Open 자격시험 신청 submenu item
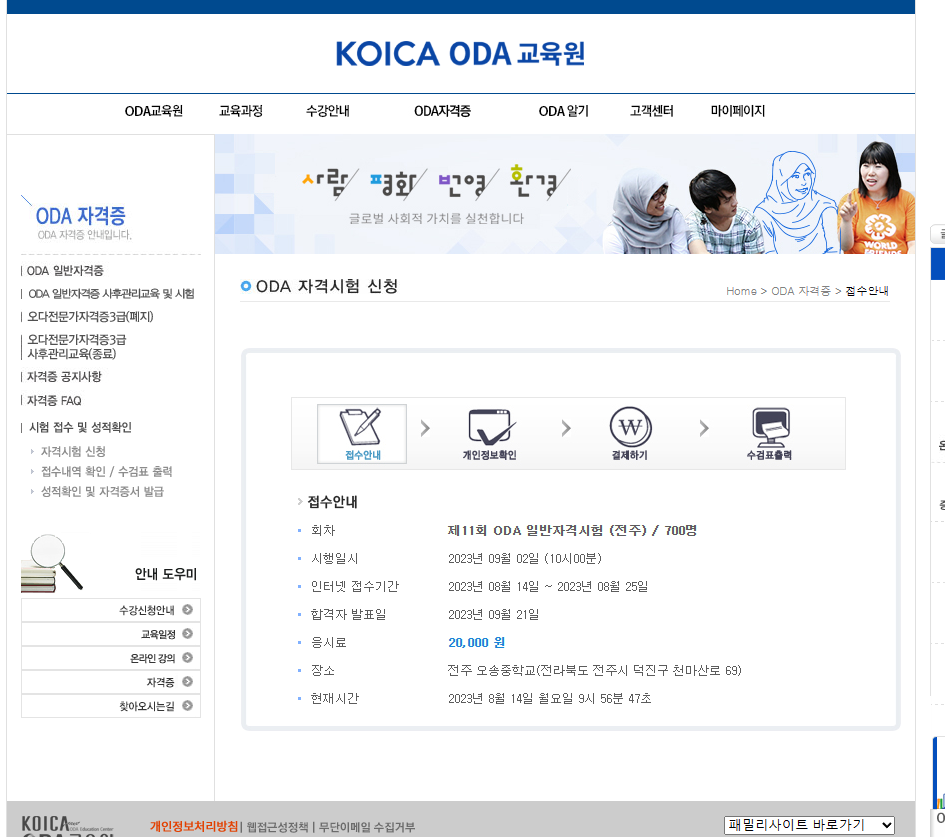 pyautogui.click(x=73, y=451)
